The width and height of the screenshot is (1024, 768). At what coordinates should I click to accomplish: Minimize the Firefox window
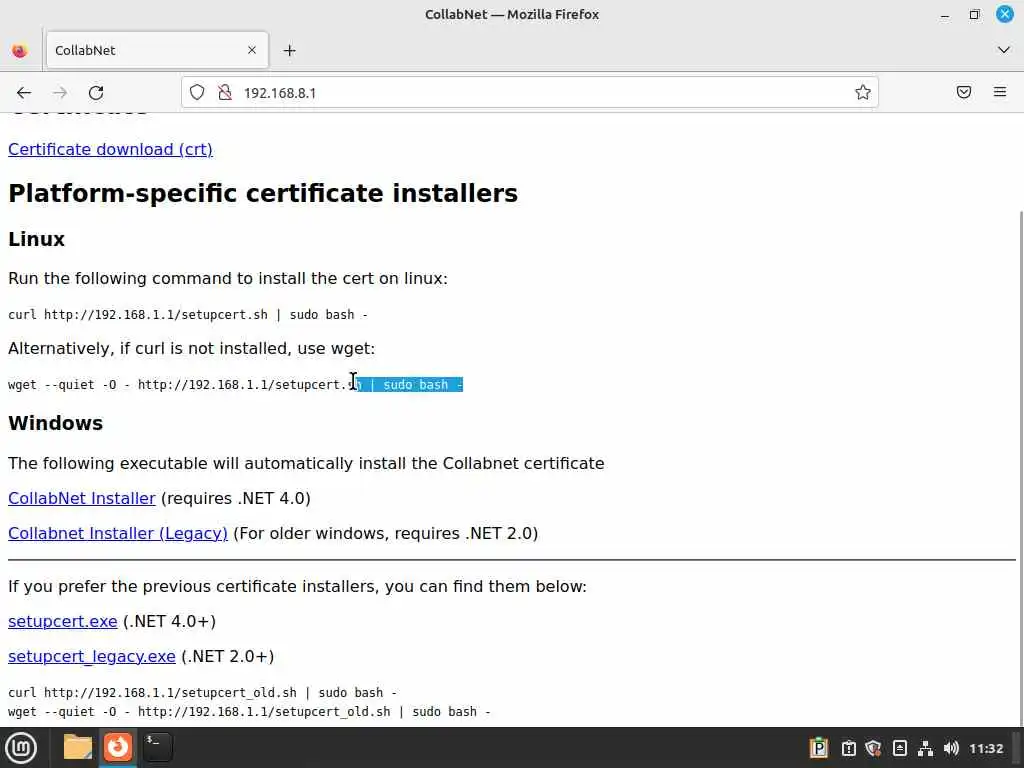point(945,14)
